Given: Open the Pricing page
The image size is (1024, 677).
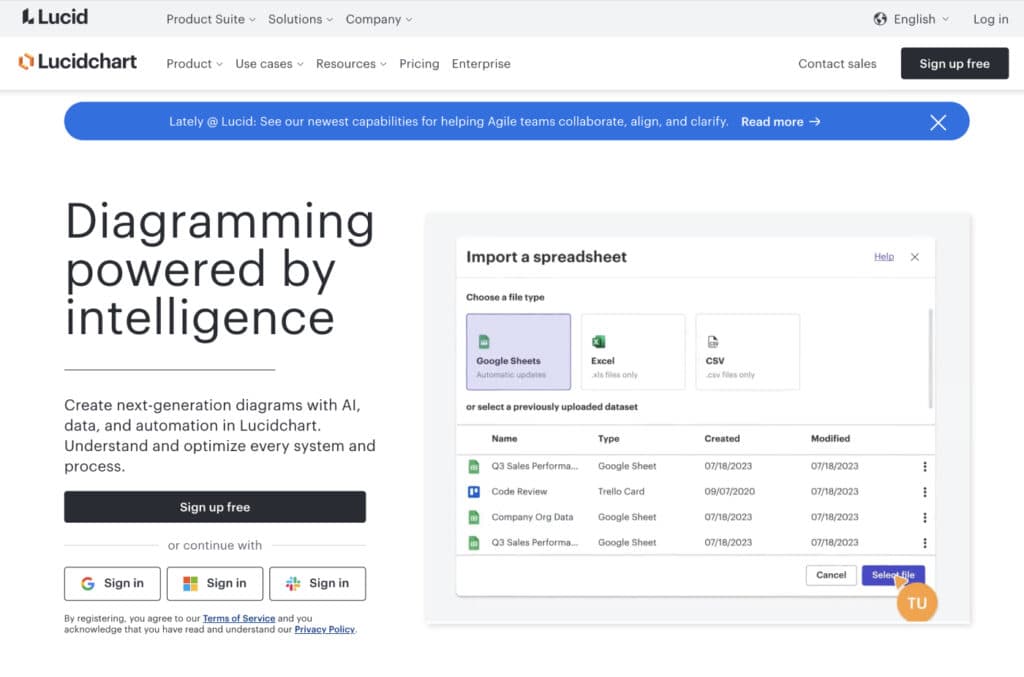Looking at the screenshot, I should 419,63.
